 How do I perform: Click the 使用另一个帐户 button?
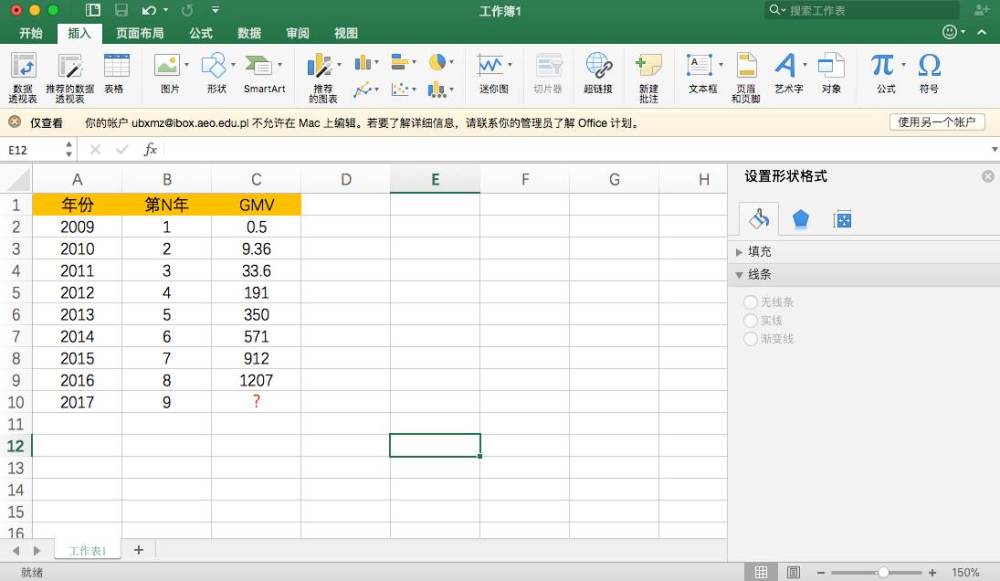pos(937,122)
